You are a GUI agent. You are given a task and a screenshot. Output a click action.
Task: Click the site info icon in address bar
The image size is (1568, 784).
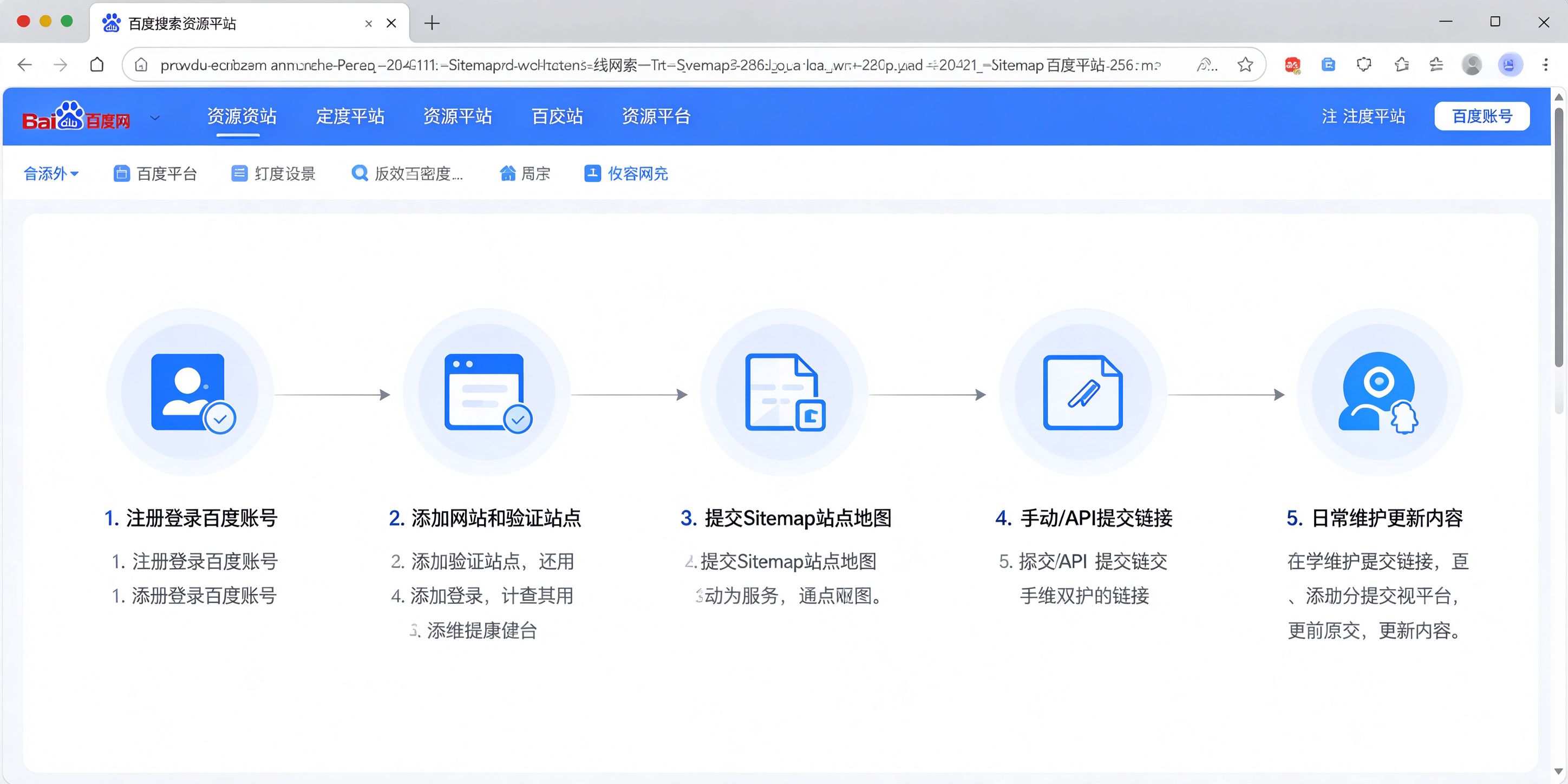tap(141, 64)
